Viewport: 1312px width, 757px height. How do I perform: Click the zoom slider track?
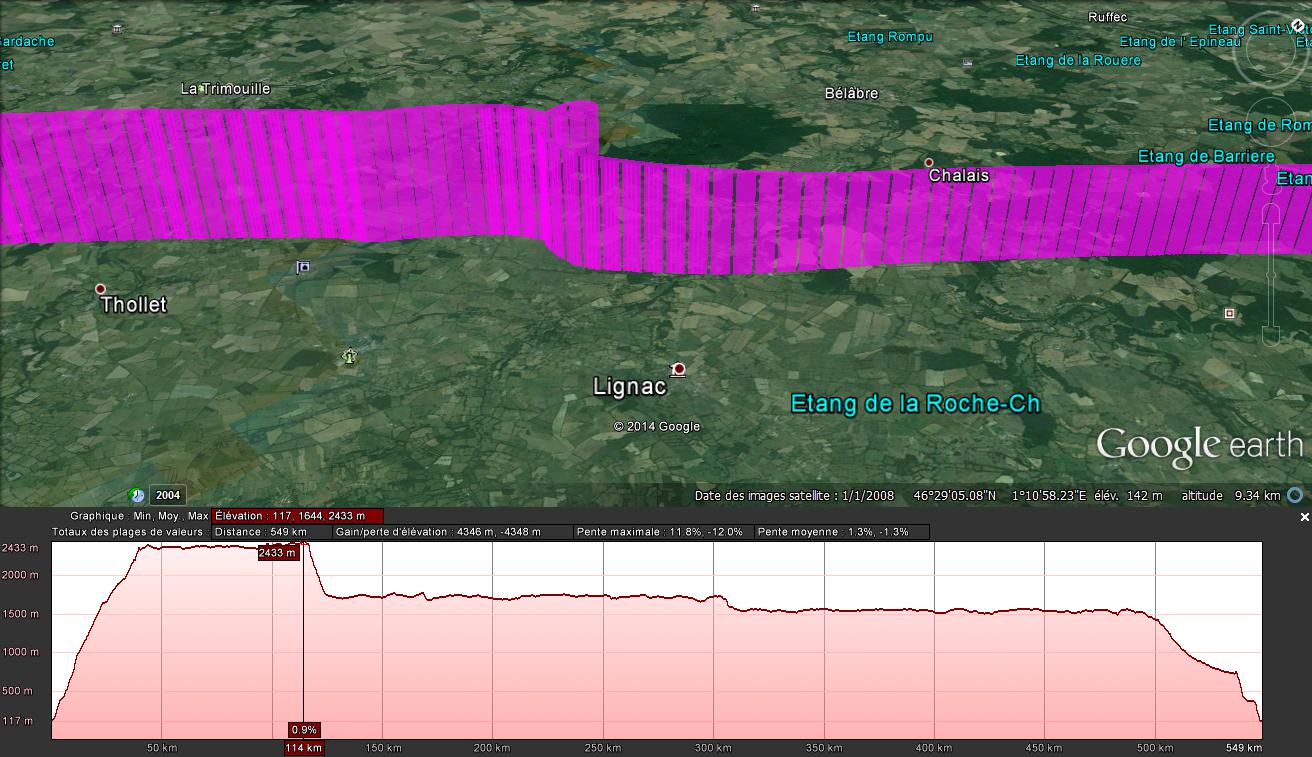click(x=1270, y=270)
